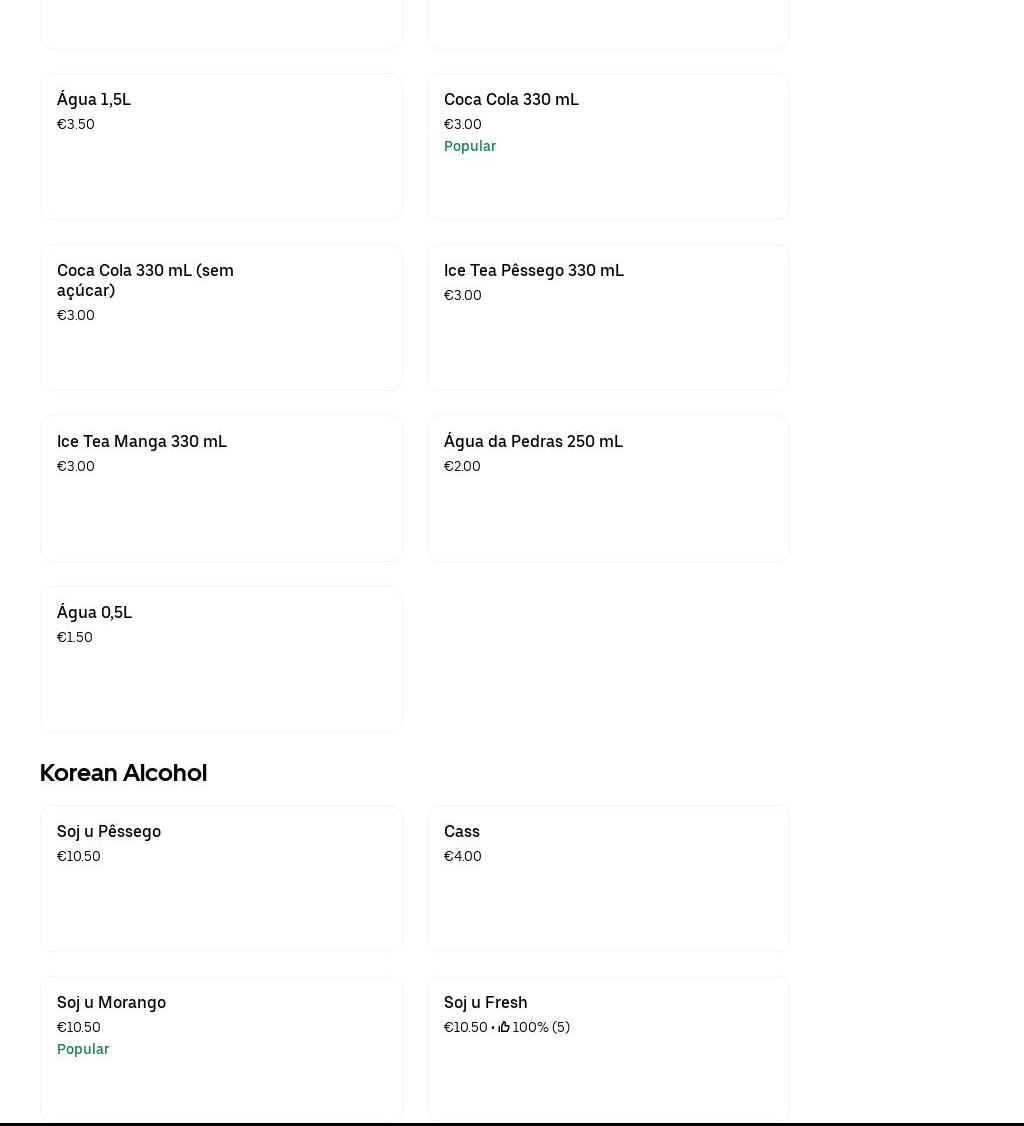1024x1126 pixels.
Task: Select the Ice Tea Manga 330 mL item
Action: point(221,488)
